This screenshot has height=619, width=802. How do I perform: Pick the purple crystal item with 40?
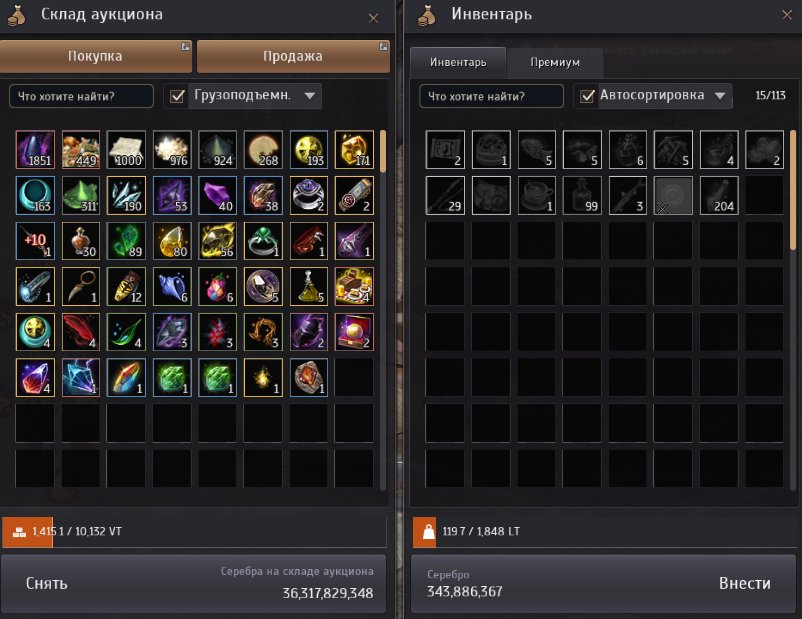click(217, 195)
